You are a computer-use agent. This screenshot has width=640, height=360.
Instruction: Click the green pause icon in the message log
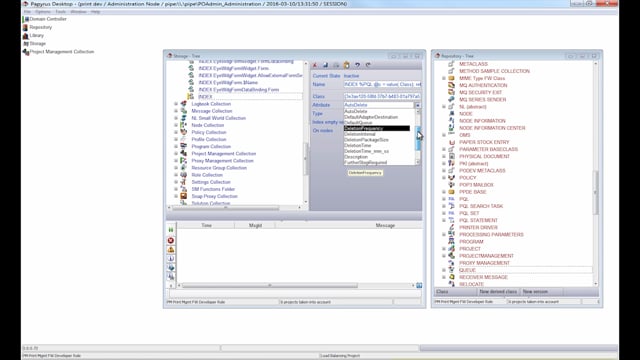[171, 230]
